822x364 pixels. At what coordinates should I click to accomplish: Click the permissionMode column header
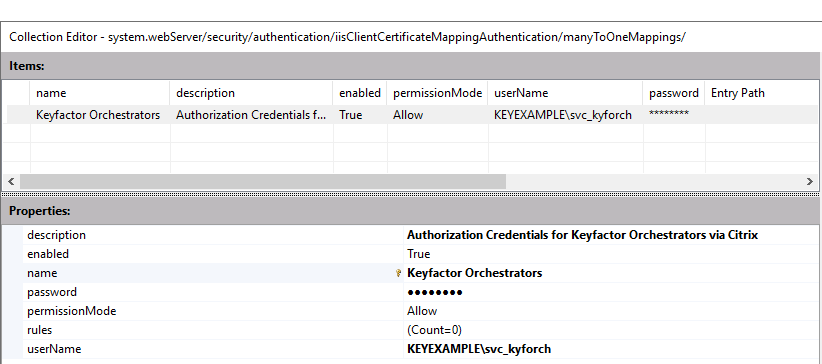437,93
